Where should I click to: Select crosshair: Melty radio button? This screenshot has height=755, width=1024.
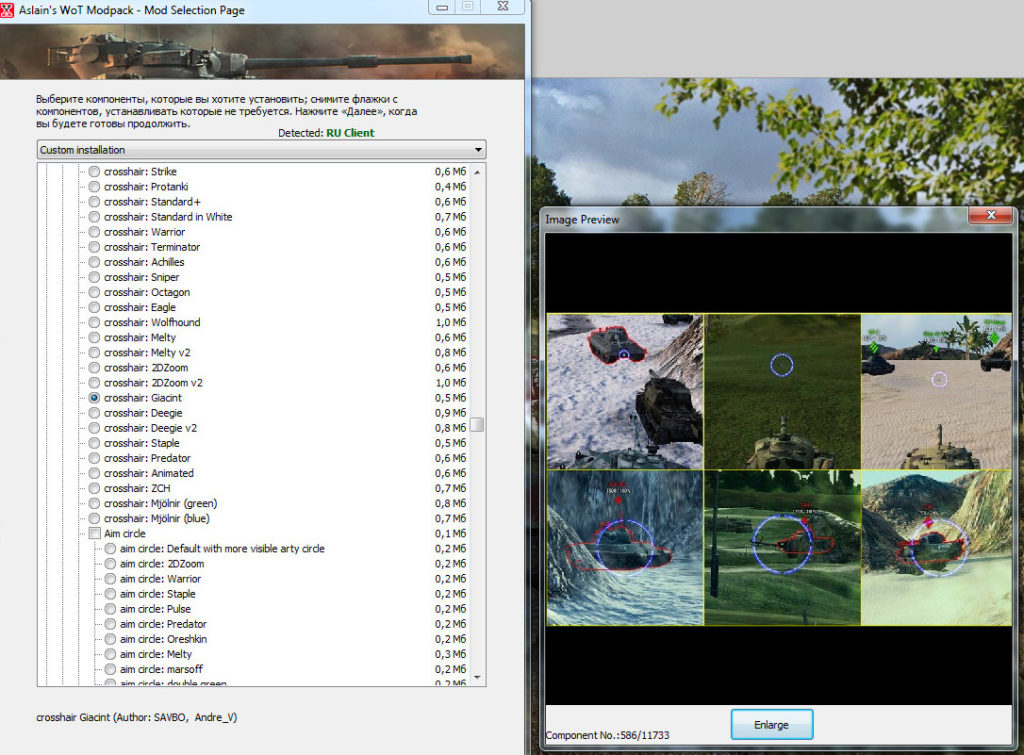94,337
